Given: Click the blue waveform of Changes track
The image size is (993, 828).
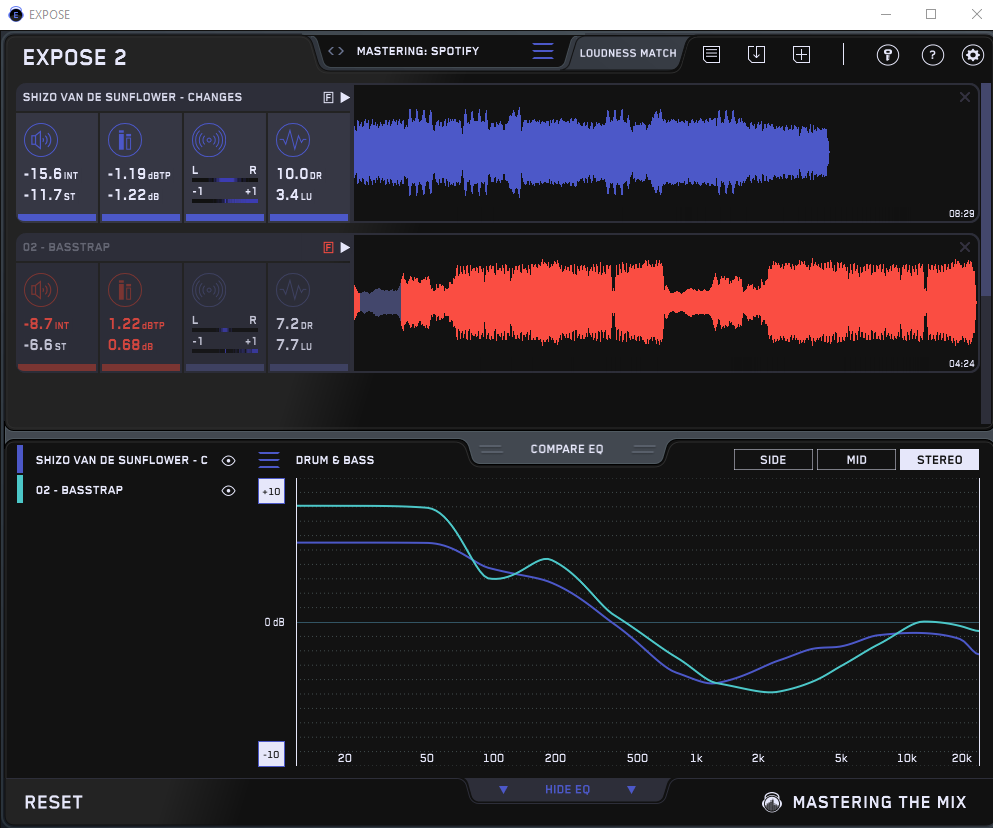Looking at the screenshot, I should [x=591, y=152].
